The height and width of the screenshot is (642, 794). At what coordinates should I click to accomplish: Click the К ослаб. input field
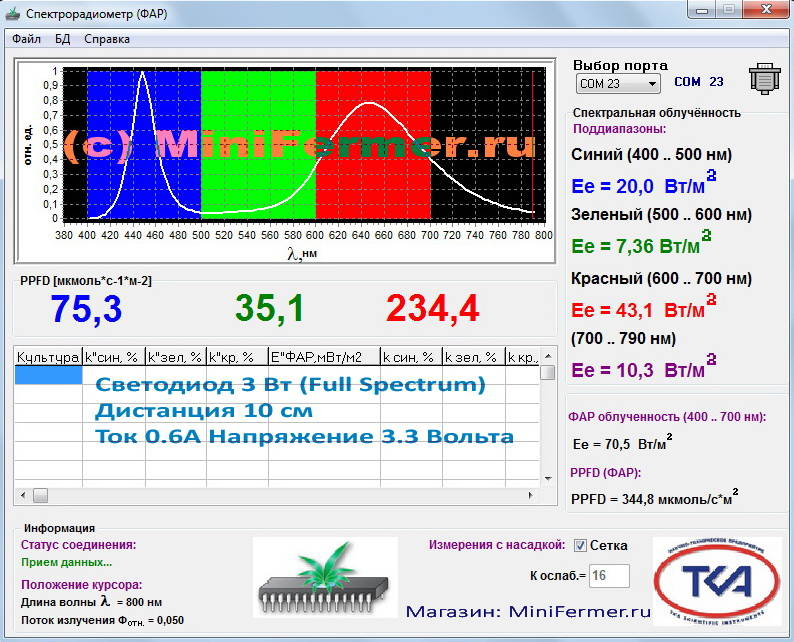(609, 575)
